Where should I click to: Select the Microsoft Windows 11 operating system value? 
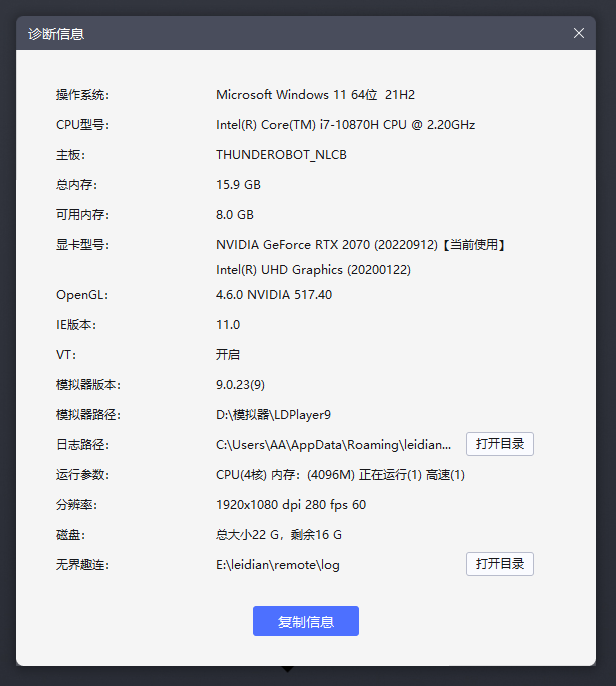point(315,95)
